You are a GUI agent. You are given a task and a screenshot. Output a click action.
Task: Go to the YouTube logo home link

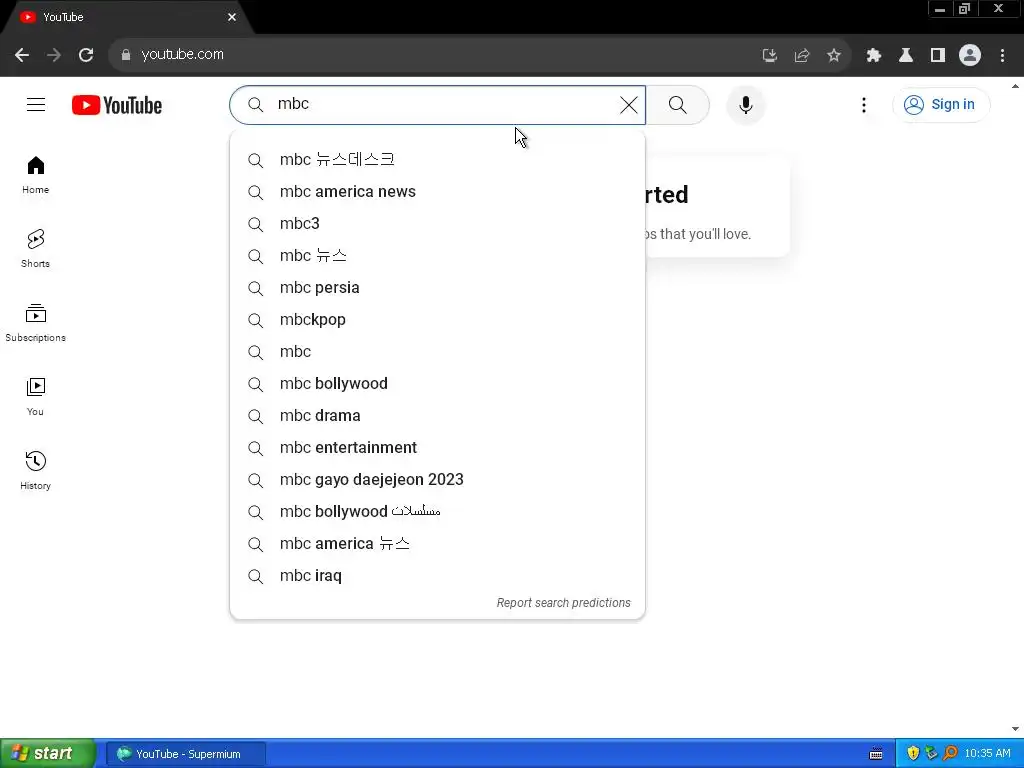117,105
